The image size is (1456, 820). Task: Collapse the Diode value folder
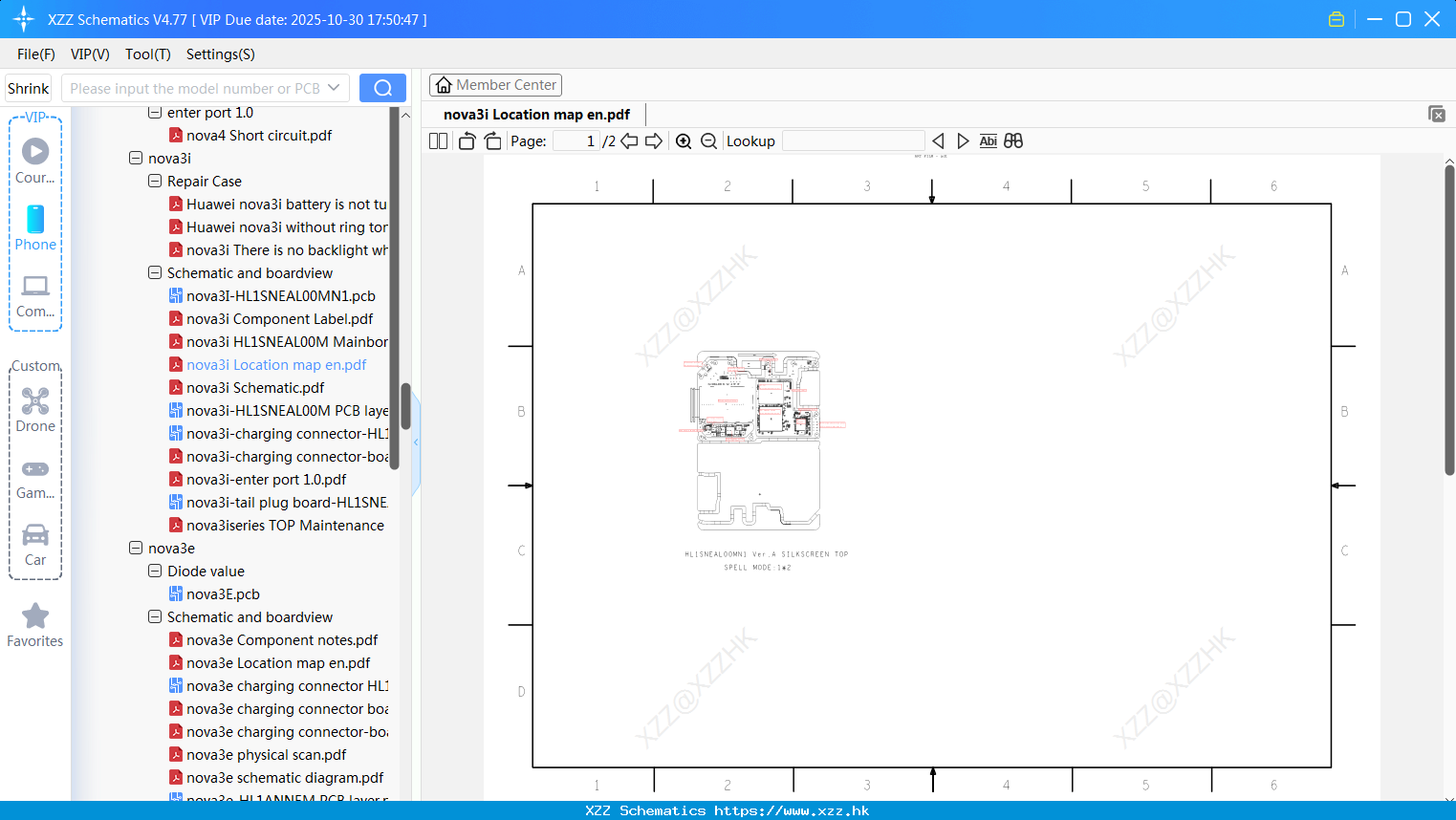tap(155, 572)
